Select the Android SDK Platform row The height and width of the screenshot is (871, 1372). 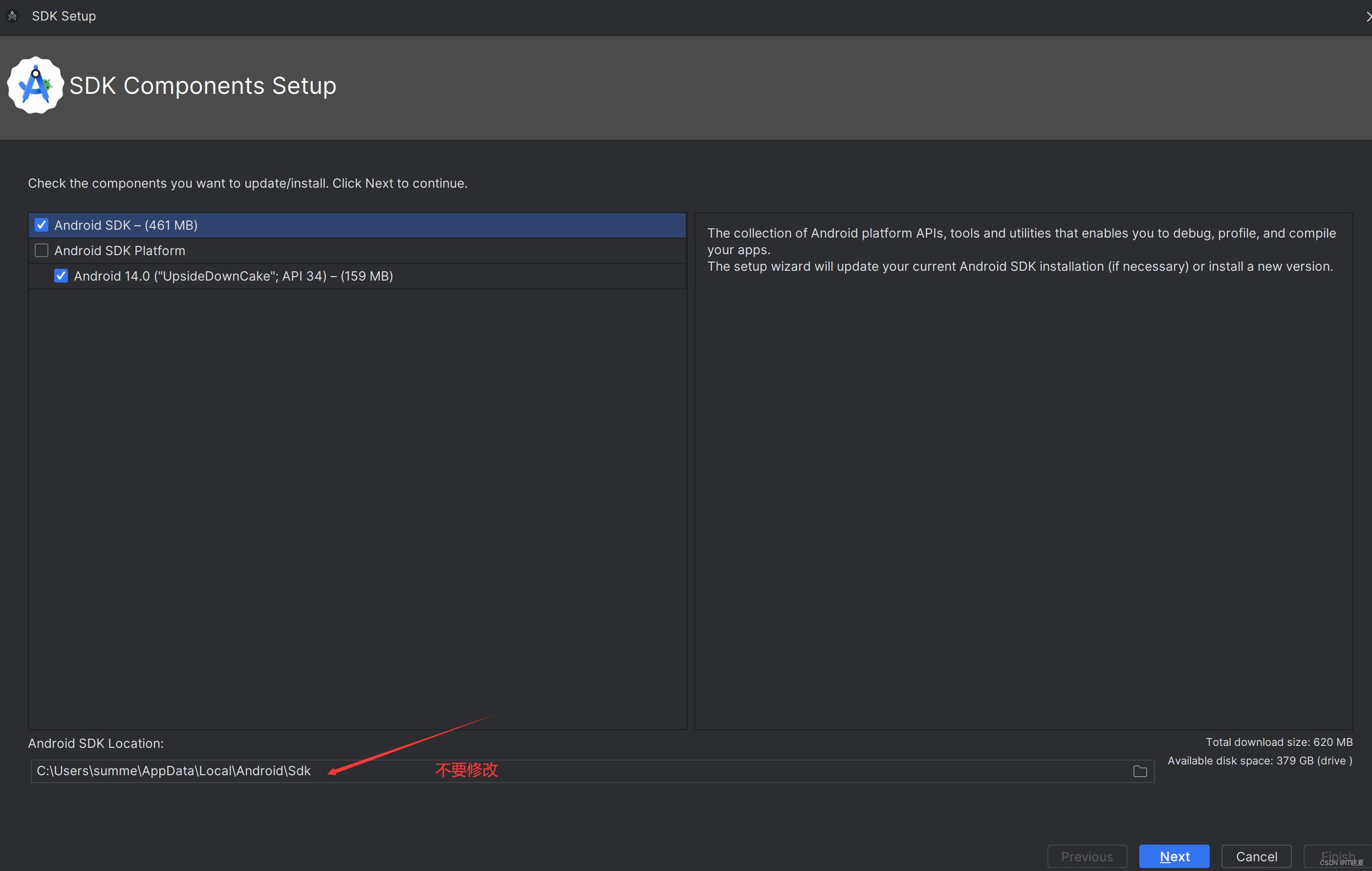tap(357, 251)
